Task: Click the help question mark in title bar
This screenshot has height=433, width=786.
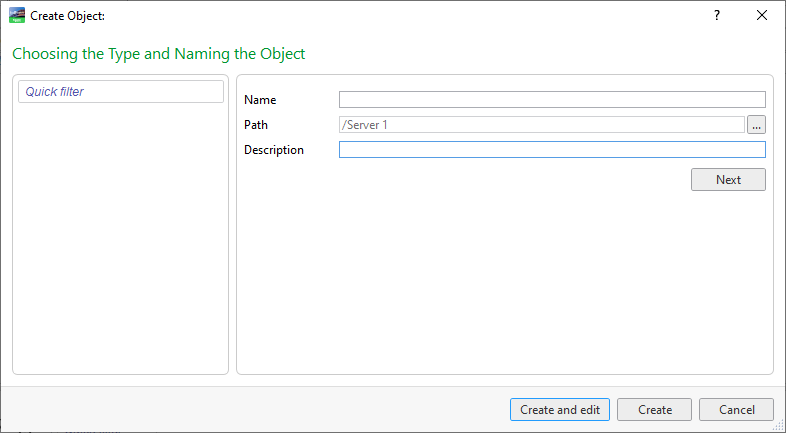Action: pyautogui.click(x=717, y=16)
